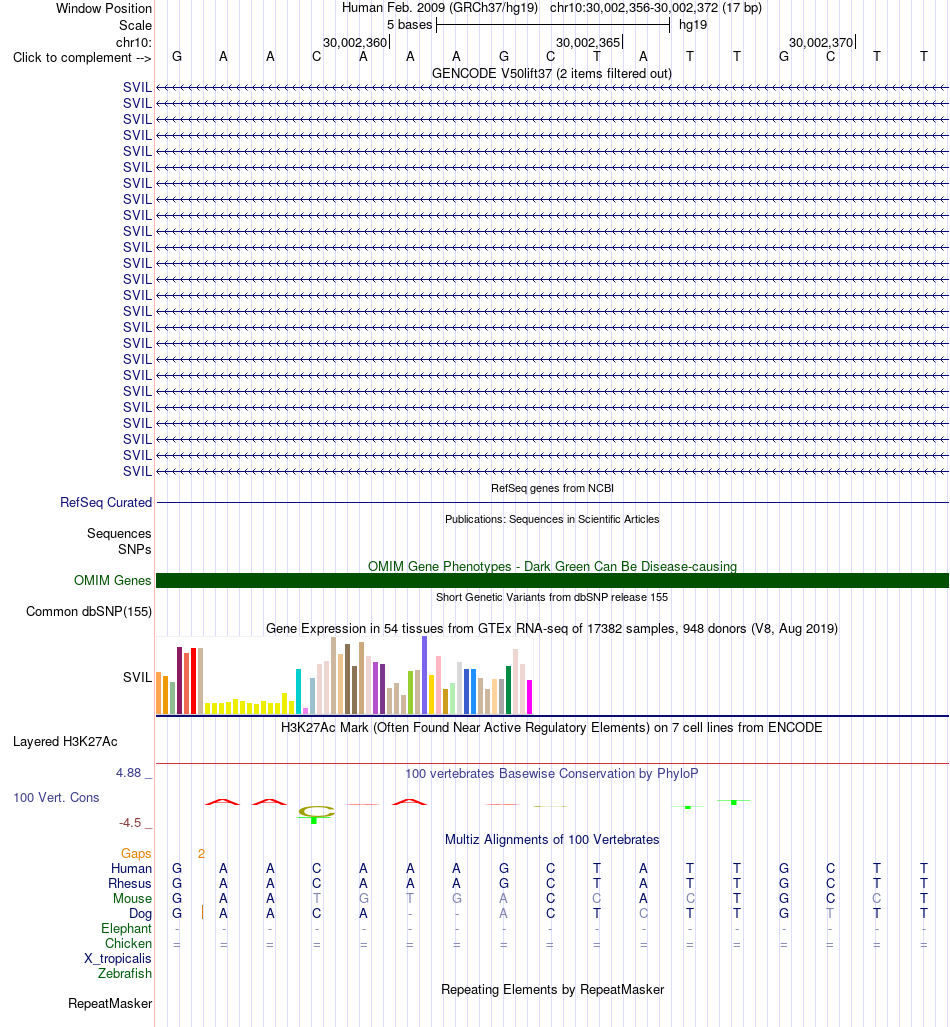Click the tall blue-violet GTEx bar
Viewport: 950px width, 1027px height.
click(425, 675)
